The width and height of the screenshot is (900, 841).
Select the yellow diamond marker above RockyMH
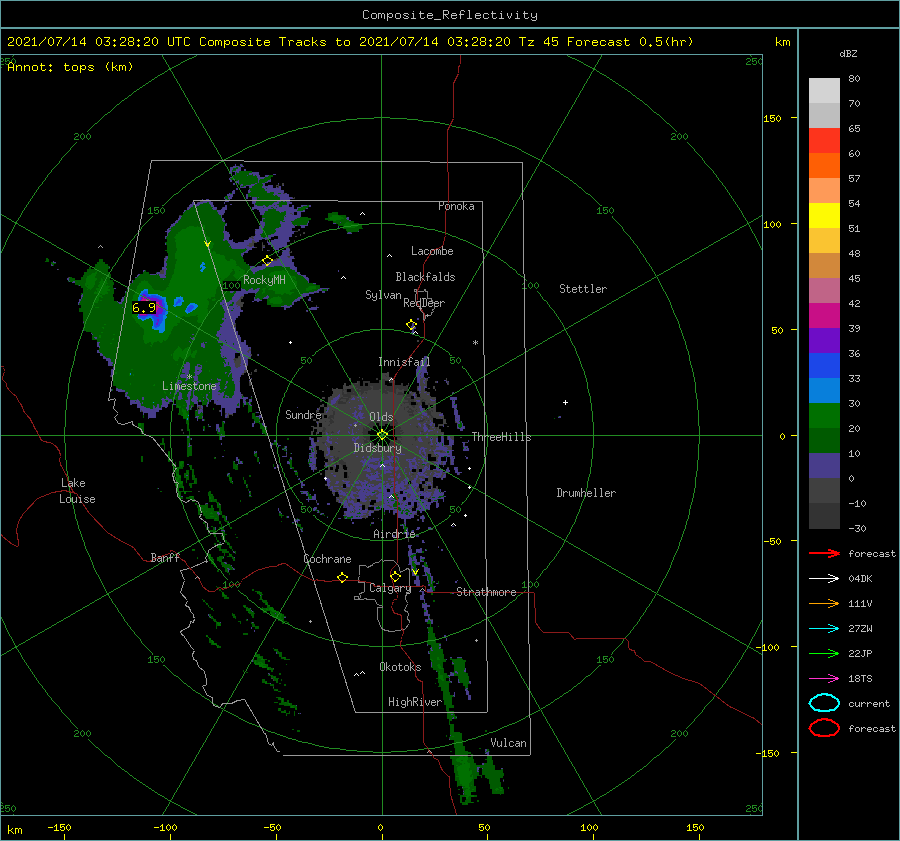pyautogui.click(x=267, y=261)
